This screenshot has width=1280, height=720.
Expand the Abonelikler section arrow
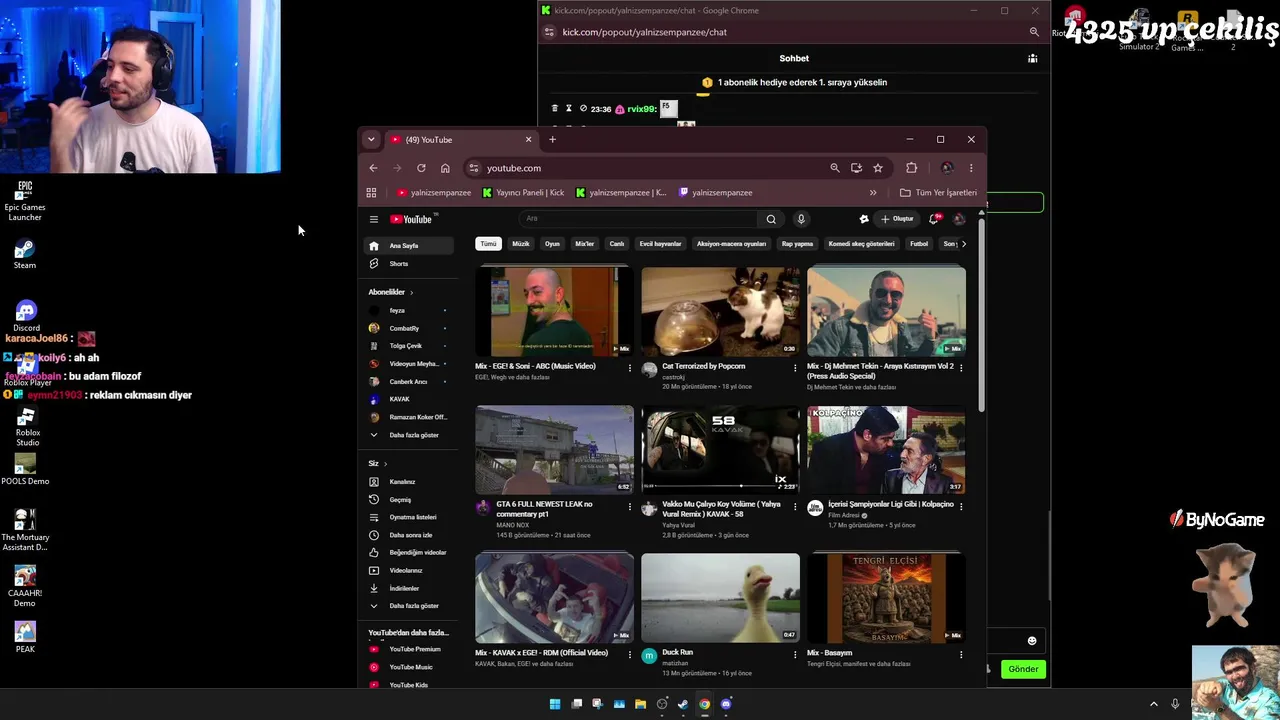411,292
